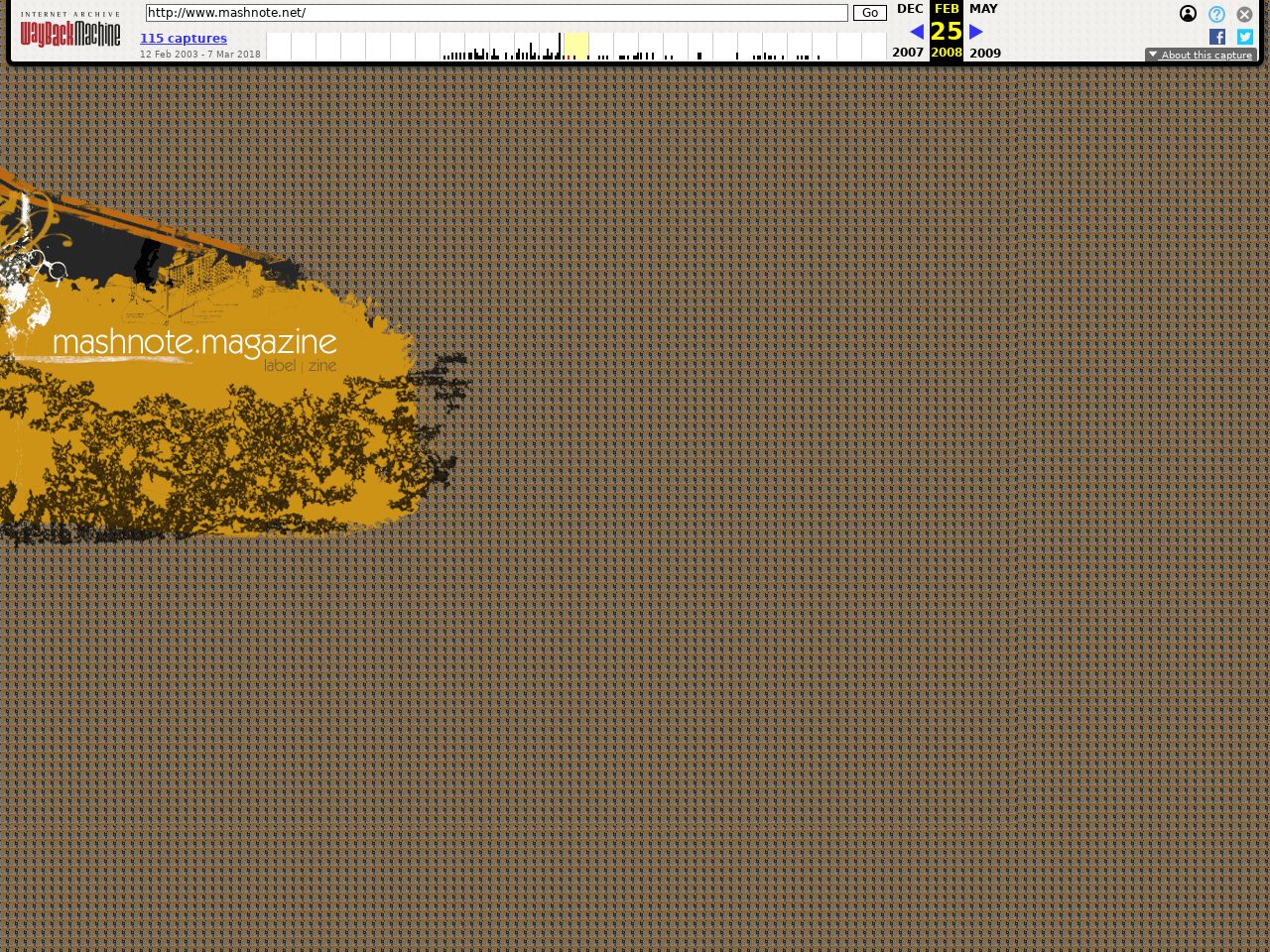The width and height of the screenshot is (1270, 952).
Task: Click the Go button
Action: click(x=869, y=13)
